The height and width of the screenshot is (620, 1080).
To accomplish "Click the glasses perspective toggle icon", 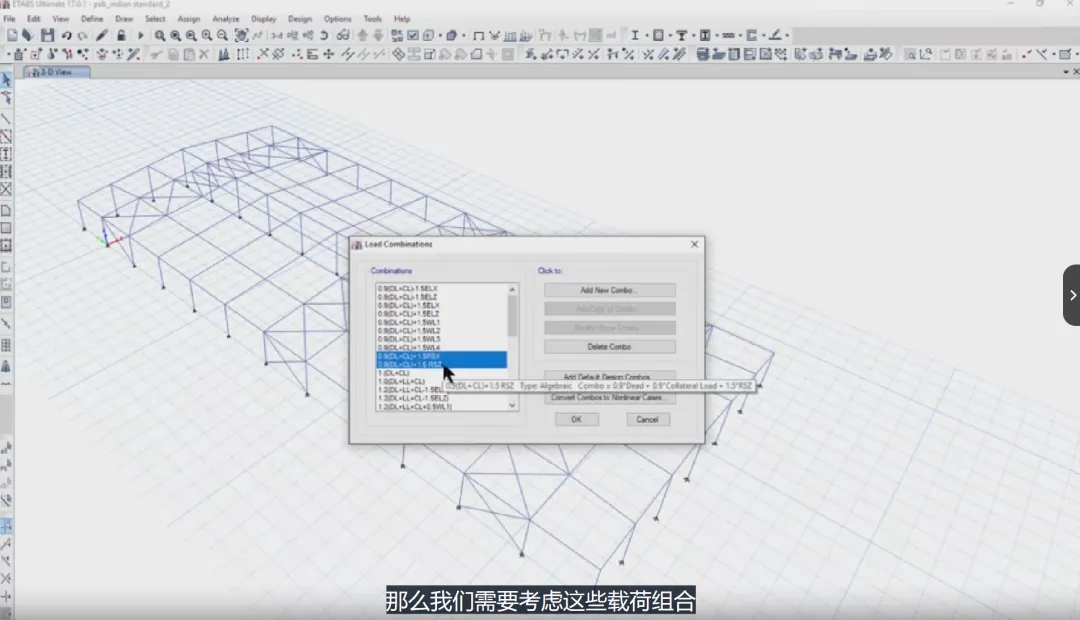I will point(342,35).
